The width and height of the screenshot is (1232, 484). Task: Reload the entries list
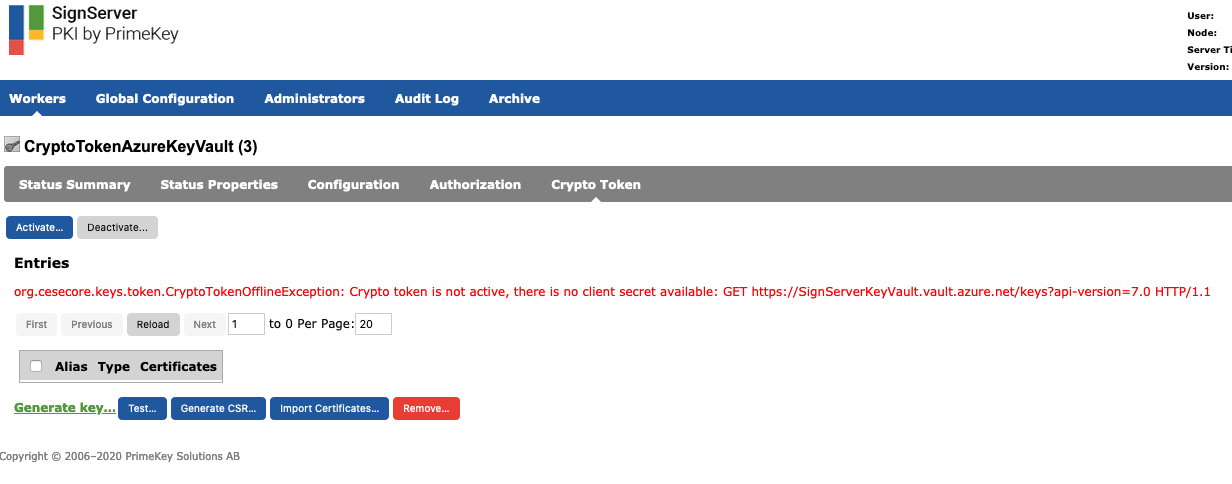153,324
